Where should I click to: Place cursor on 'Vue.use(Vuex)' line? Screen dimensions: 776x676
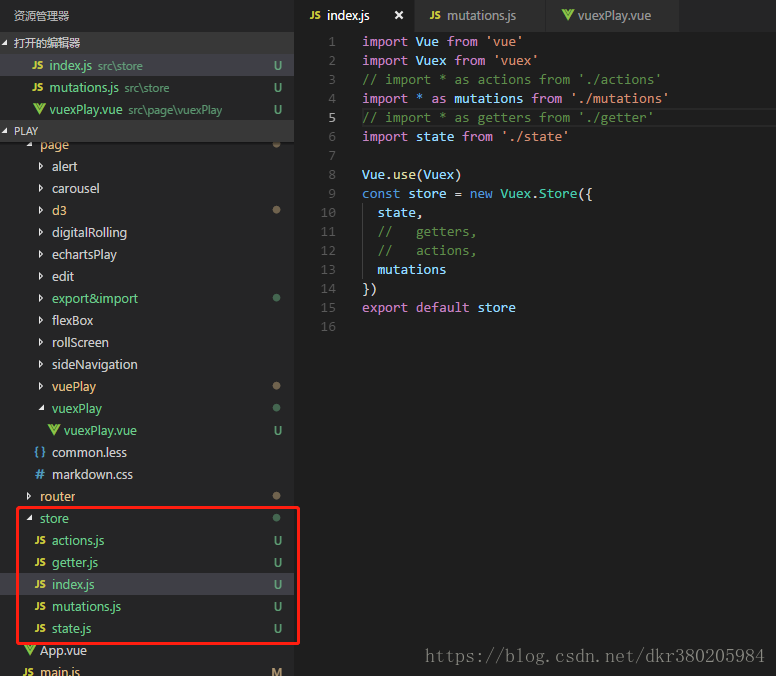[x=411, y=175]
